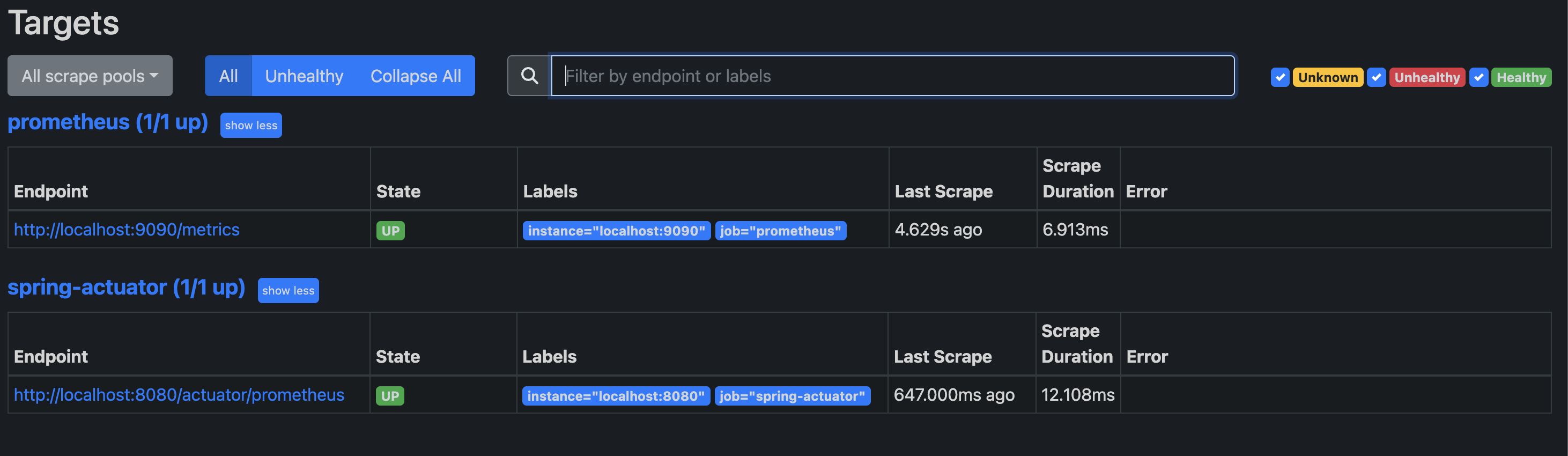Toggle the Unknown state checkbox
1568x456 pixels.
[x=1279, y=77]
